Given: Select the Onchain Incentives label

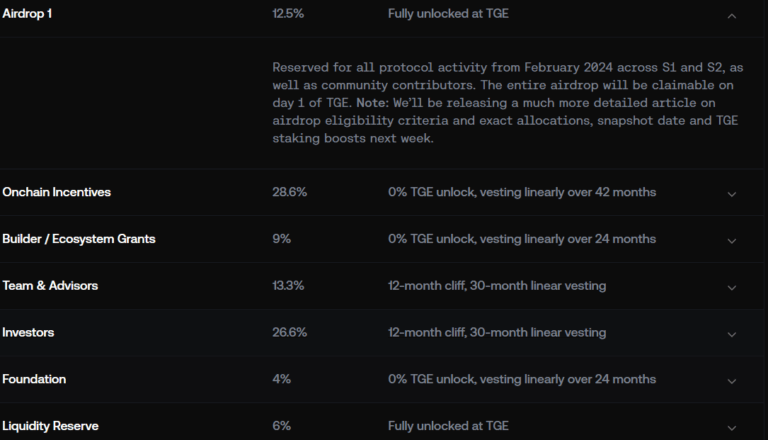Looking at the screenshot, I should 56,192.
